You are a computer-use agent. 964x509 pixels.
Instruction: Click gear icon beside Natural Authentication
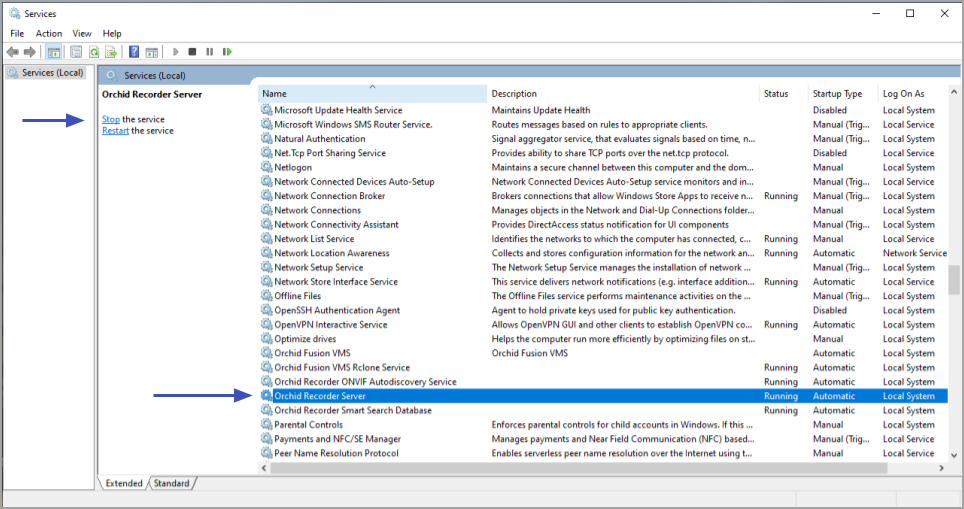click(x=266, y=138)
